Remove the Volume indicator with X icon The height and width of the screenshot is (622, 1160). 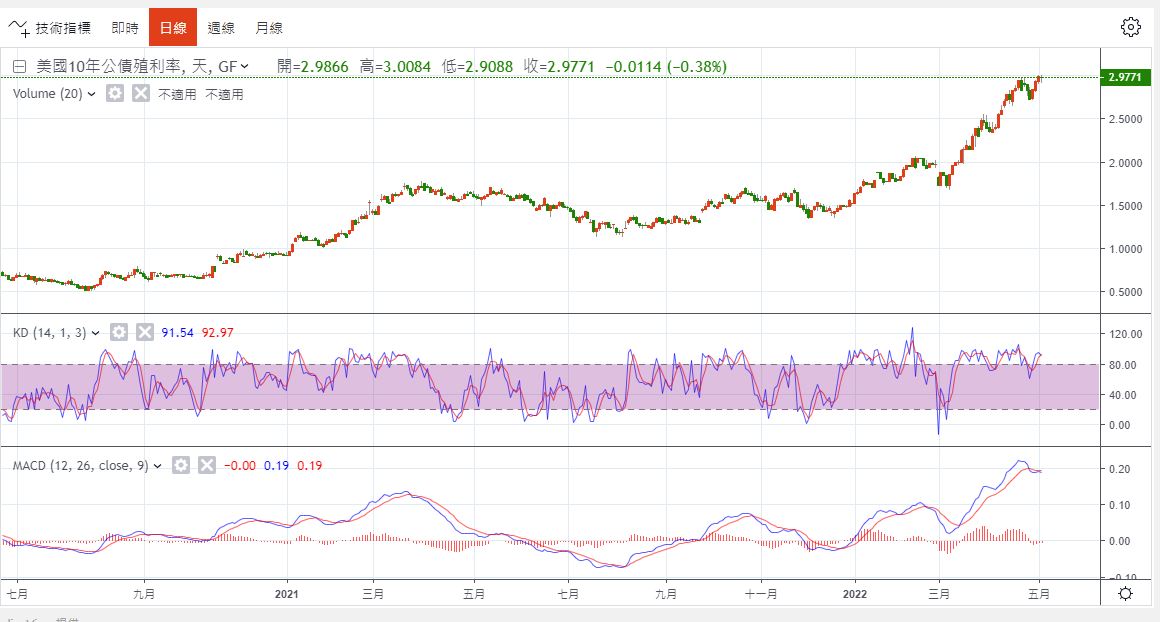pyautogui.click(x=141, y=93)
